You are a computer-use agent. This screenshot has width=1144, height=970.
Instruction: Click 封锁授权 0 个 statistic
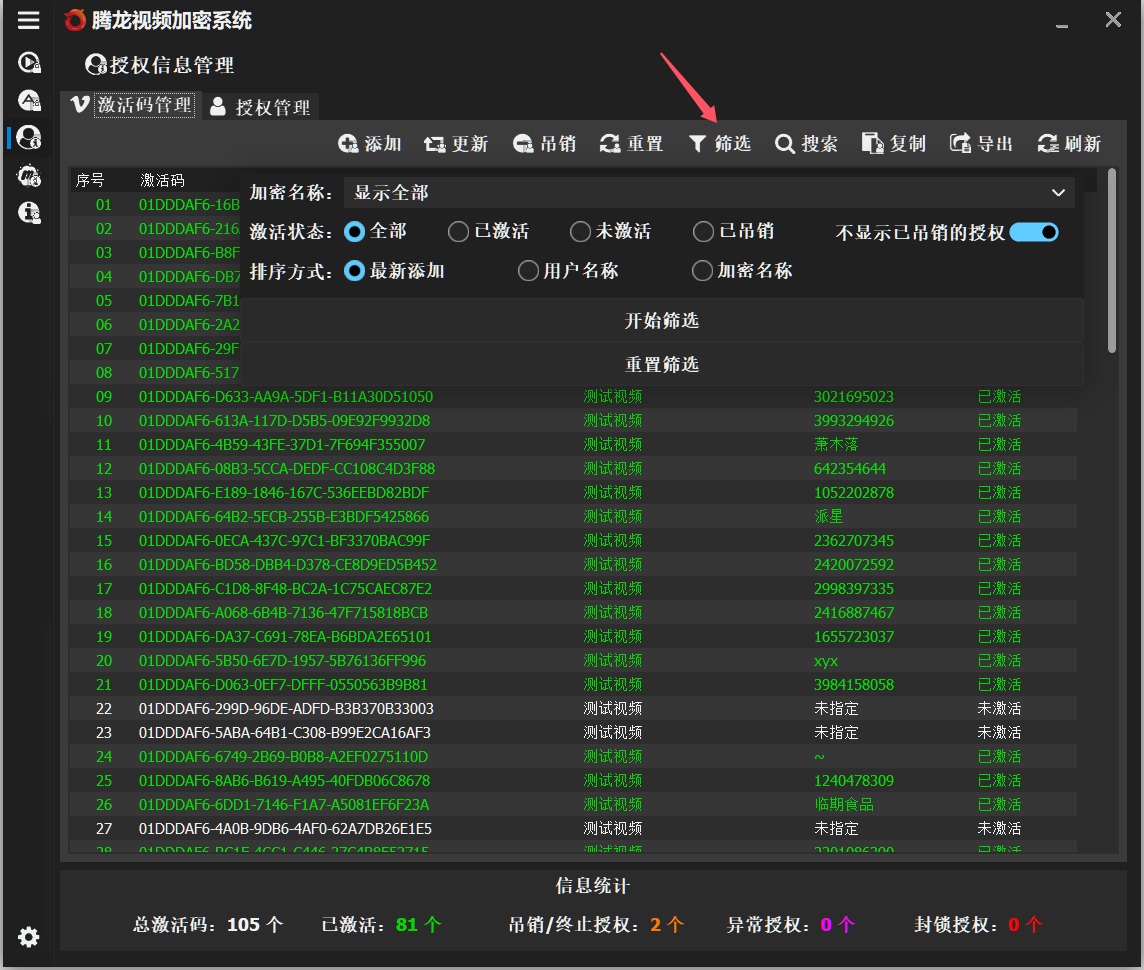[x=978, y=925]
